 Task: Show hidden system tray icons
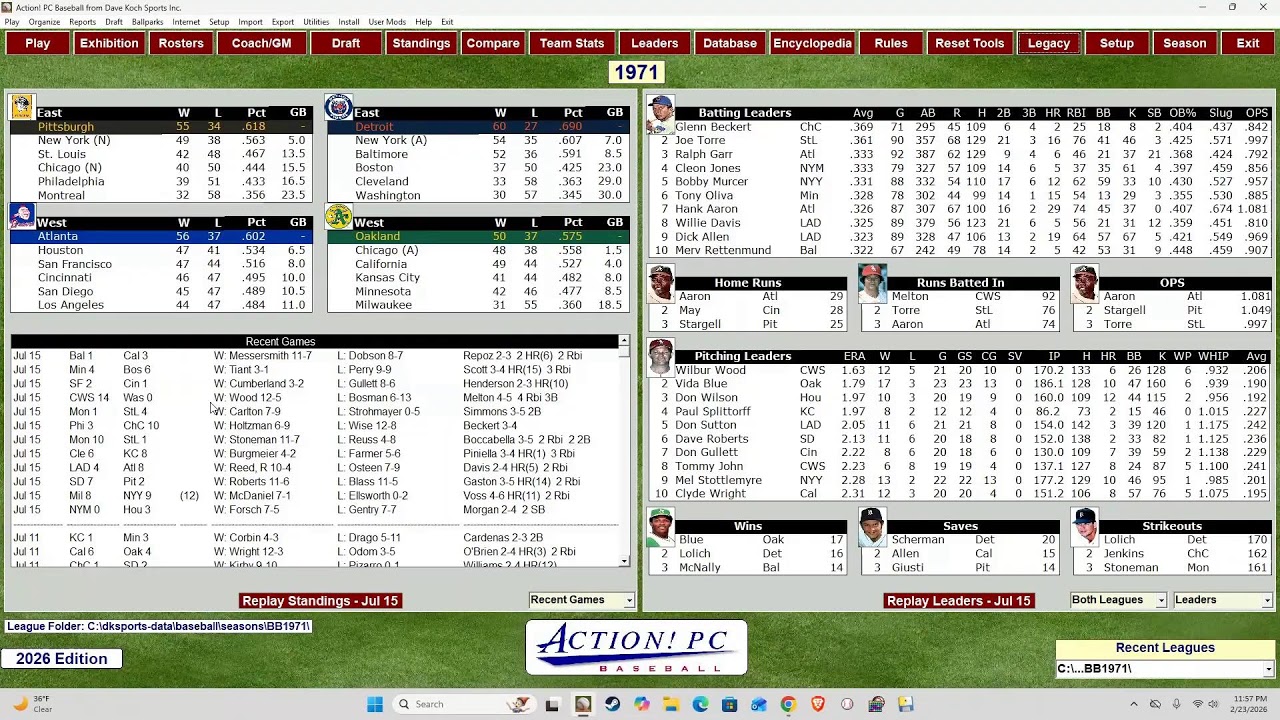click(x=1133, y=704)
